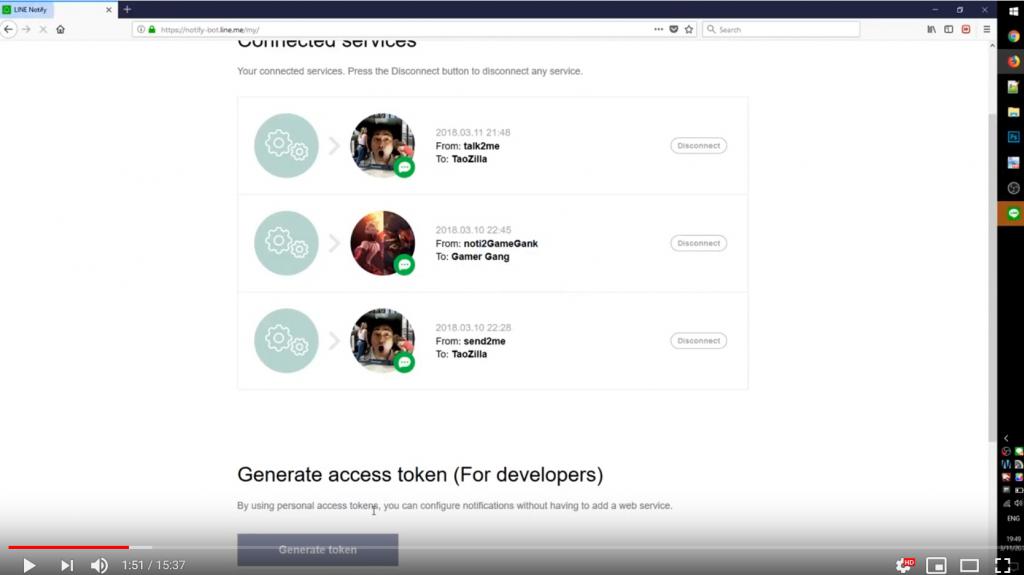Click gear service icon in talk2me row
Viewport: 1024px width, 575px height.
point(286,145)
